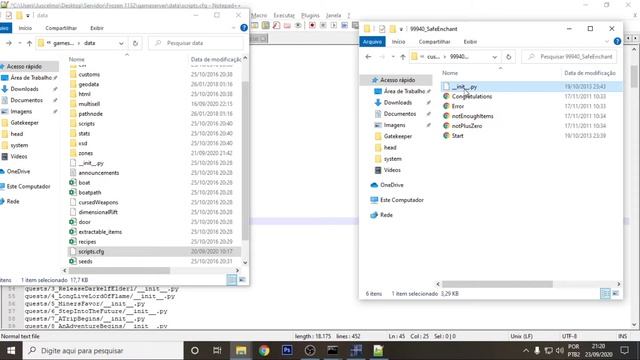Click the play macro icon in Notepad++ toolbar
The image size is (640, 360).
tap(333, 25)
